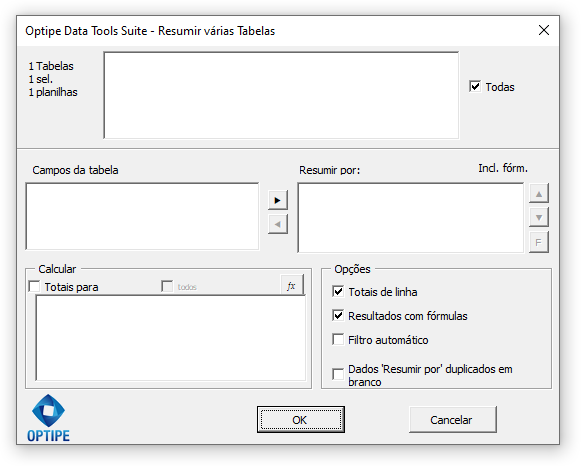582x466 pixels.
Task: Click the '1 planilhas' text
Action: pos(53,92)
